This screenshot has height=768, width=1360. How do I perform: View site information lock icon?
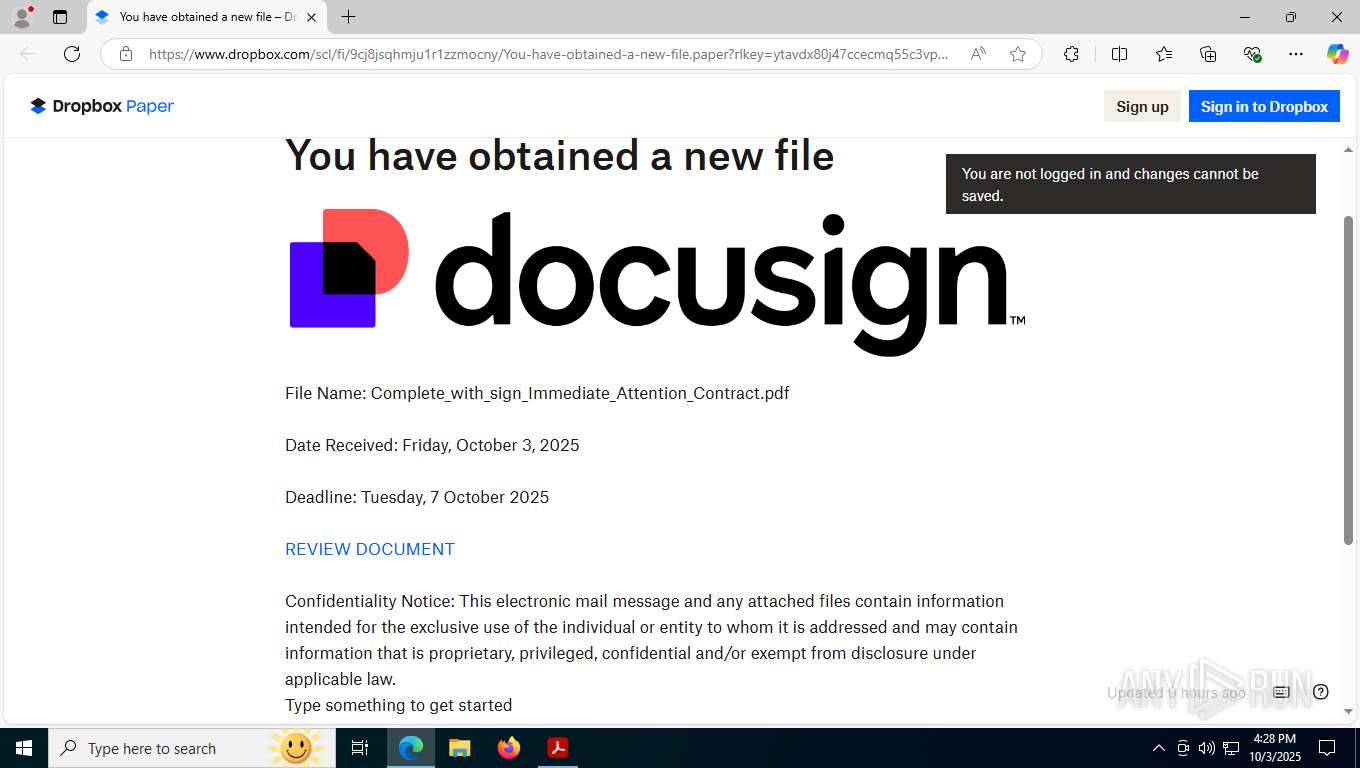pyautogui.click(x=126, y=54)
